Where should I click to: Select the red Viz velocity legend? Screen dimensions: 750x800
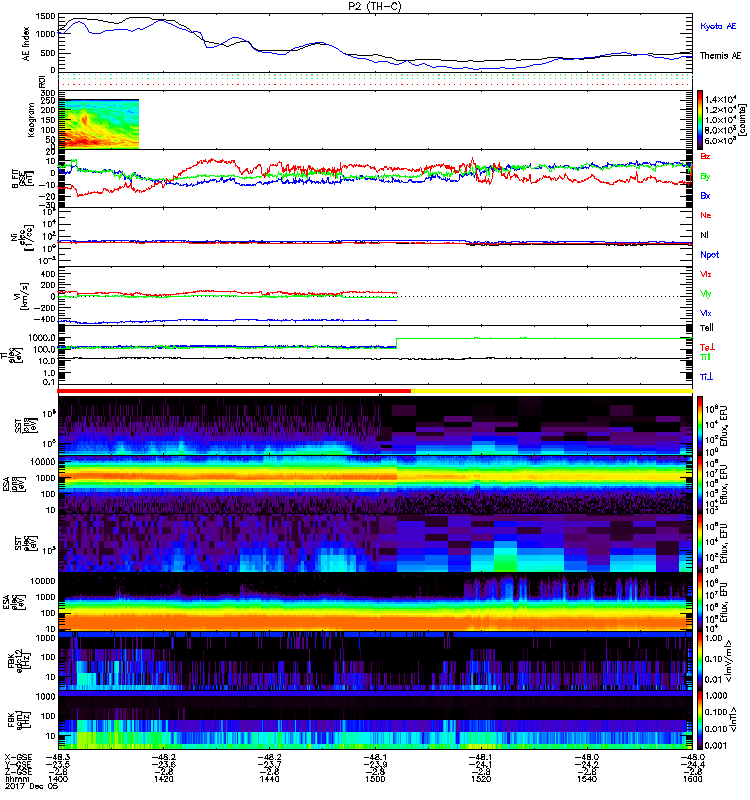tap(706, 274)
